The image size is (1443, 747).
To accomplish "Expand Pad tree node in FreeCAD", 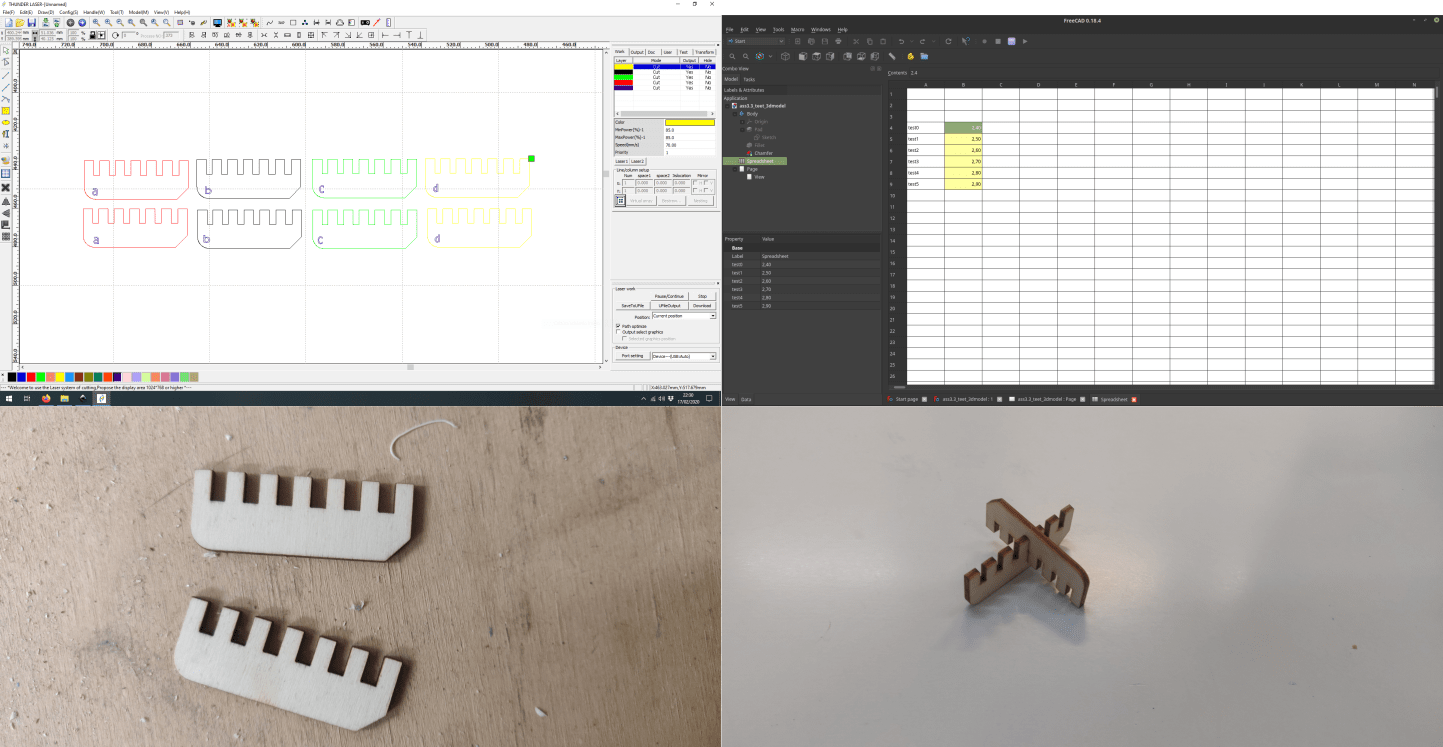I will click(x=742, y=130).
